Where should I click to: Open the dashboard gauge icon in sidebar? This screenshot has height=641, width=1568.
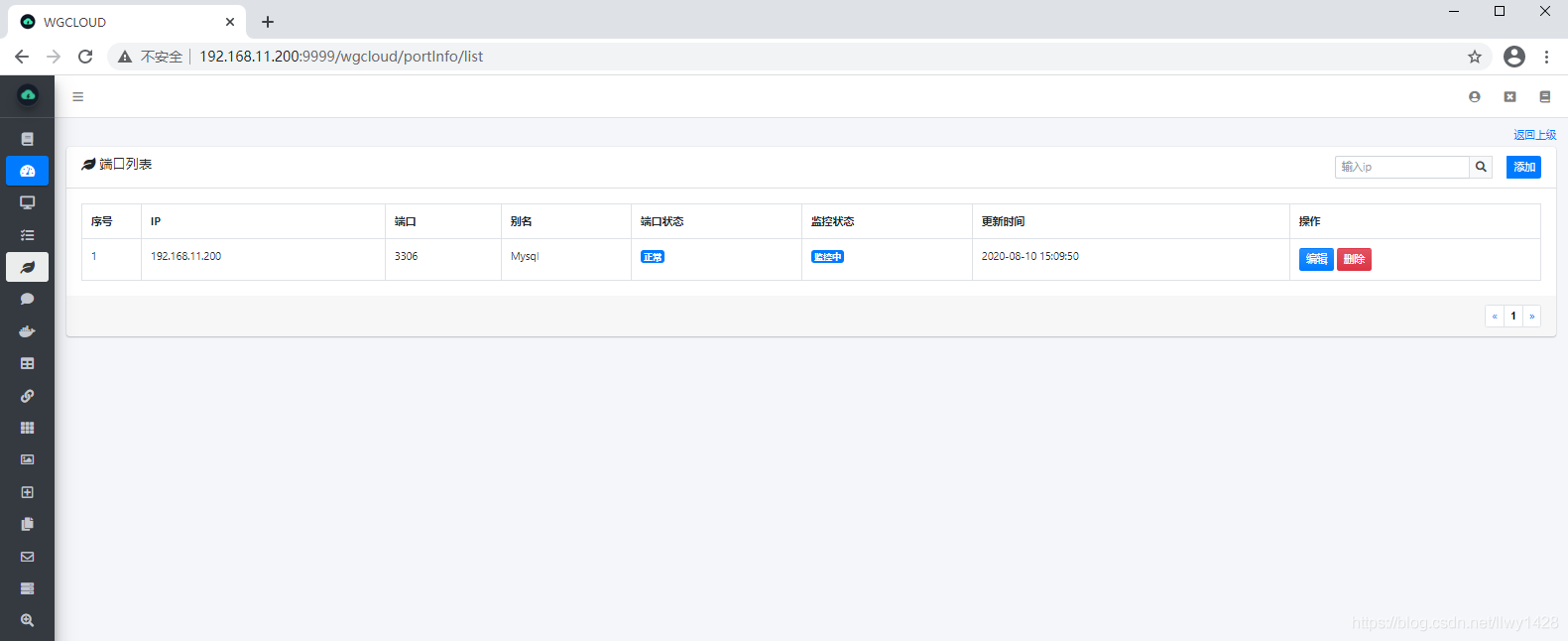tap(28, 171)
